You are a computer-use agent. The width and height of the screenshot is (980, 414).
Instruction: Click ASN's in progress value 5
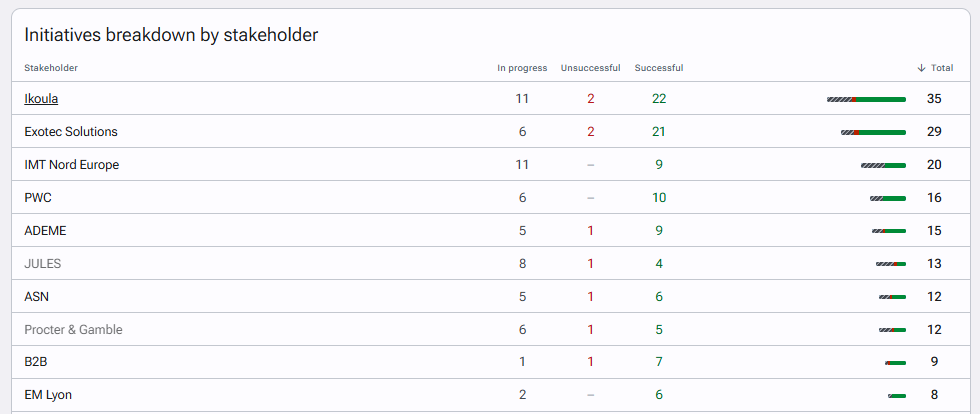tap(522, 296)
